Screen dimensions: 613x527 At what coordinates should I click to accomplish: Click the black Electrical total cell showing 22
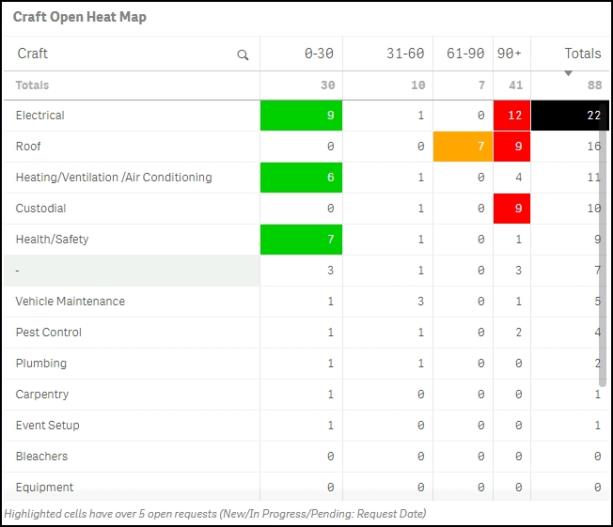tap(570, 115)
